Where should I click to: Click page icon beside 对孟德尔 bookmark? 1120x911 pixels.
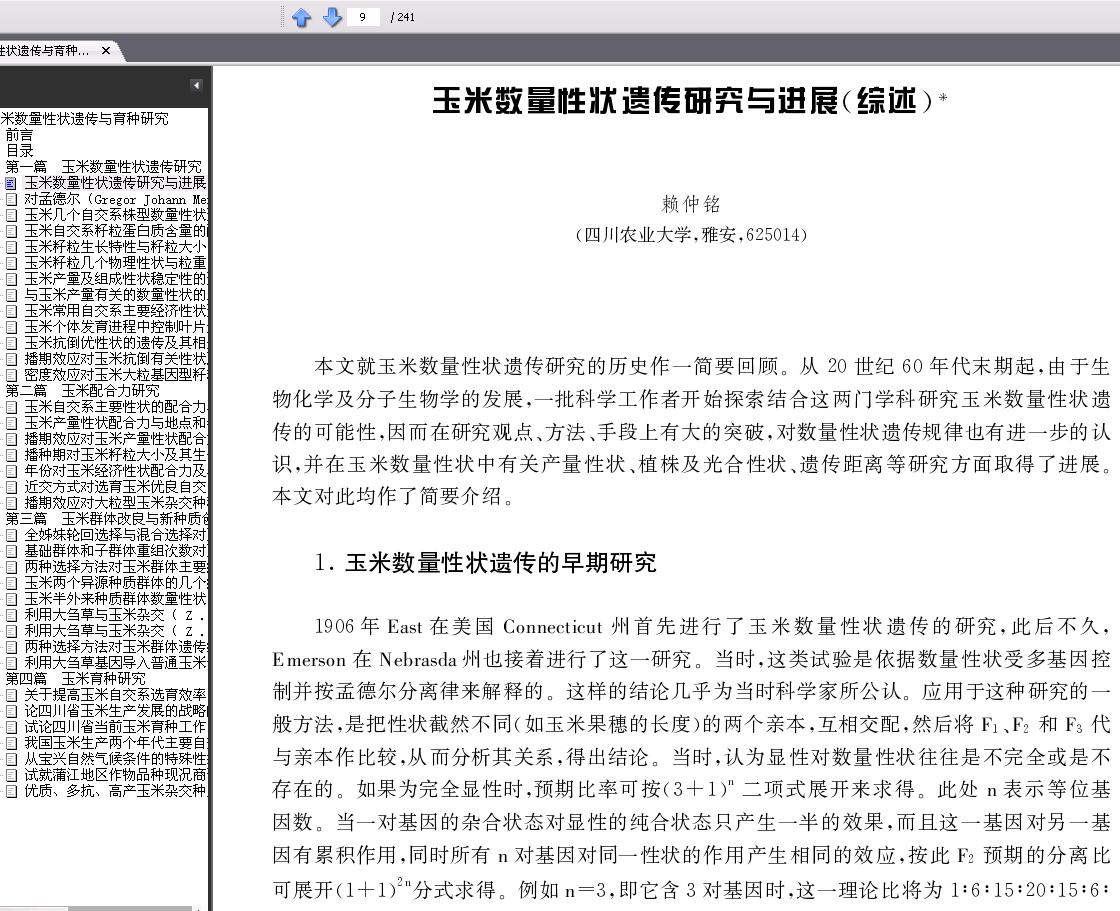tap(11, 199)
